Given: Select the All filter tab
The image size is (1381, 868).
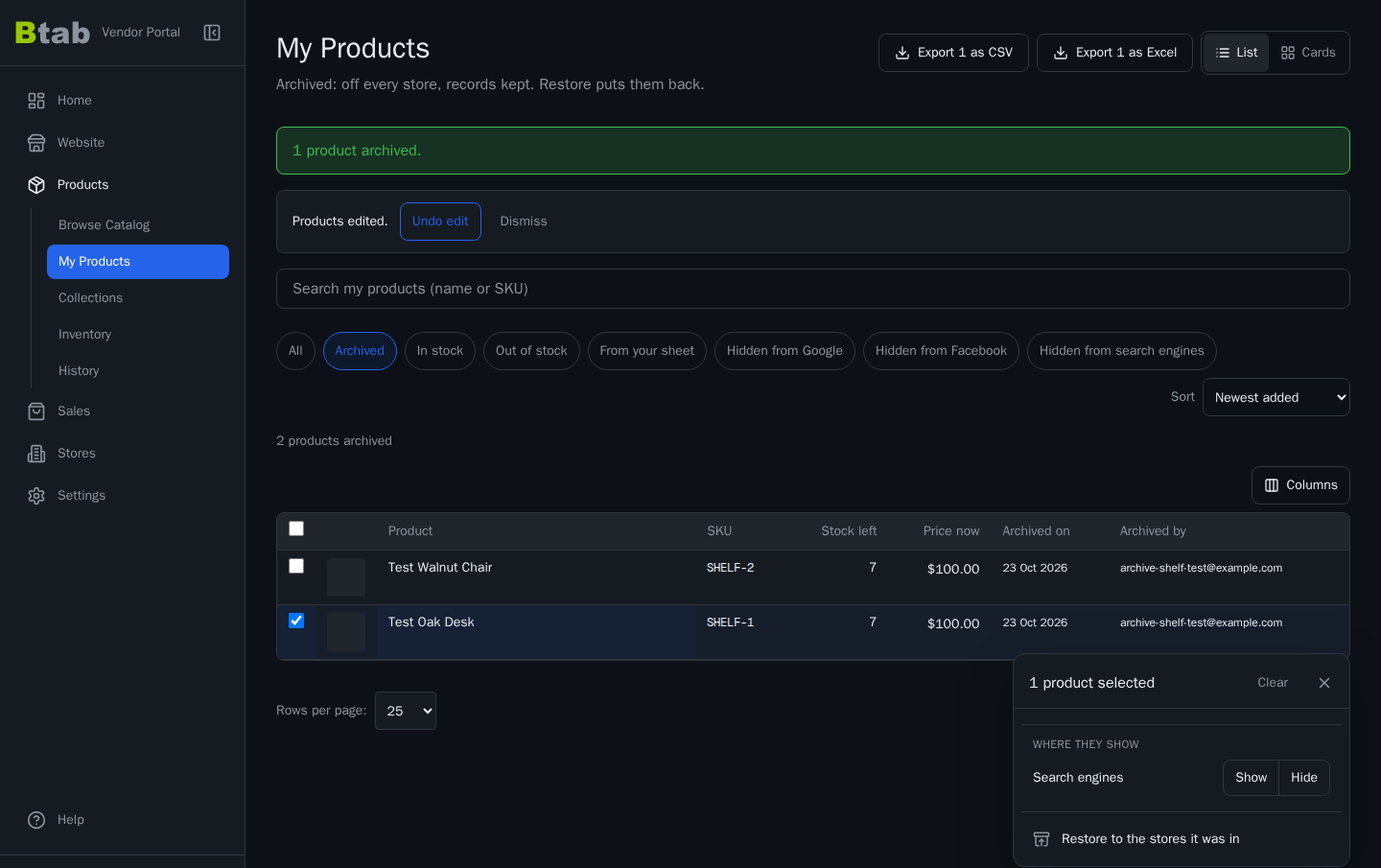Looking at the screenshot, I should 295,351.
